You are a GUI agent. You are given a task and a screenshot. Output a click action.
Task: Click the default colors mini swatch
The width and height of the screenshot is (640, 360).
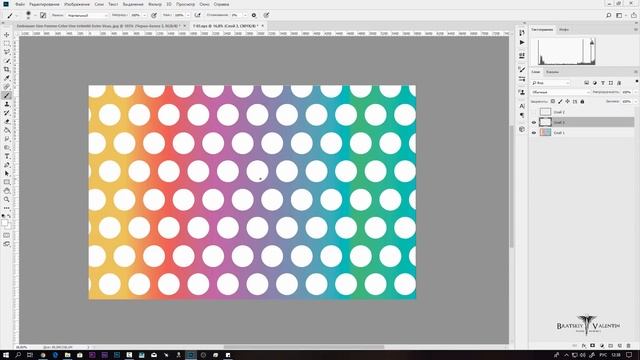(4, 216)
